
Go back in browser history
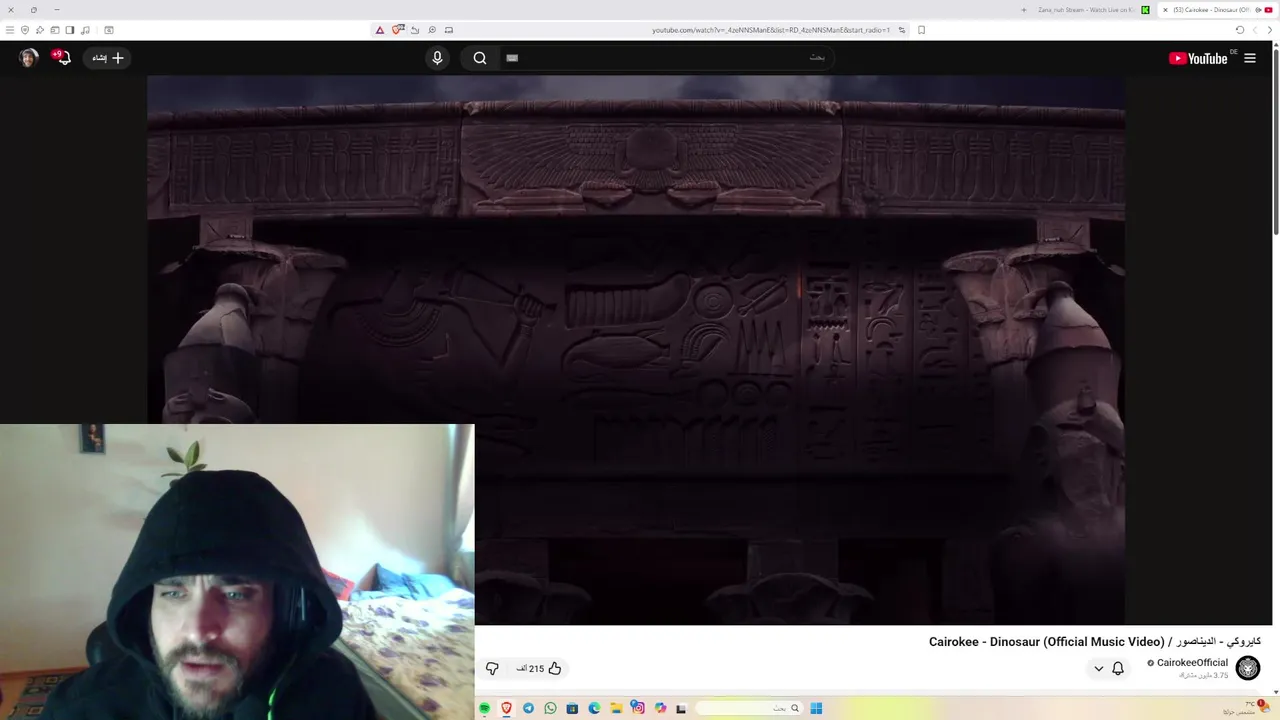1270,30
